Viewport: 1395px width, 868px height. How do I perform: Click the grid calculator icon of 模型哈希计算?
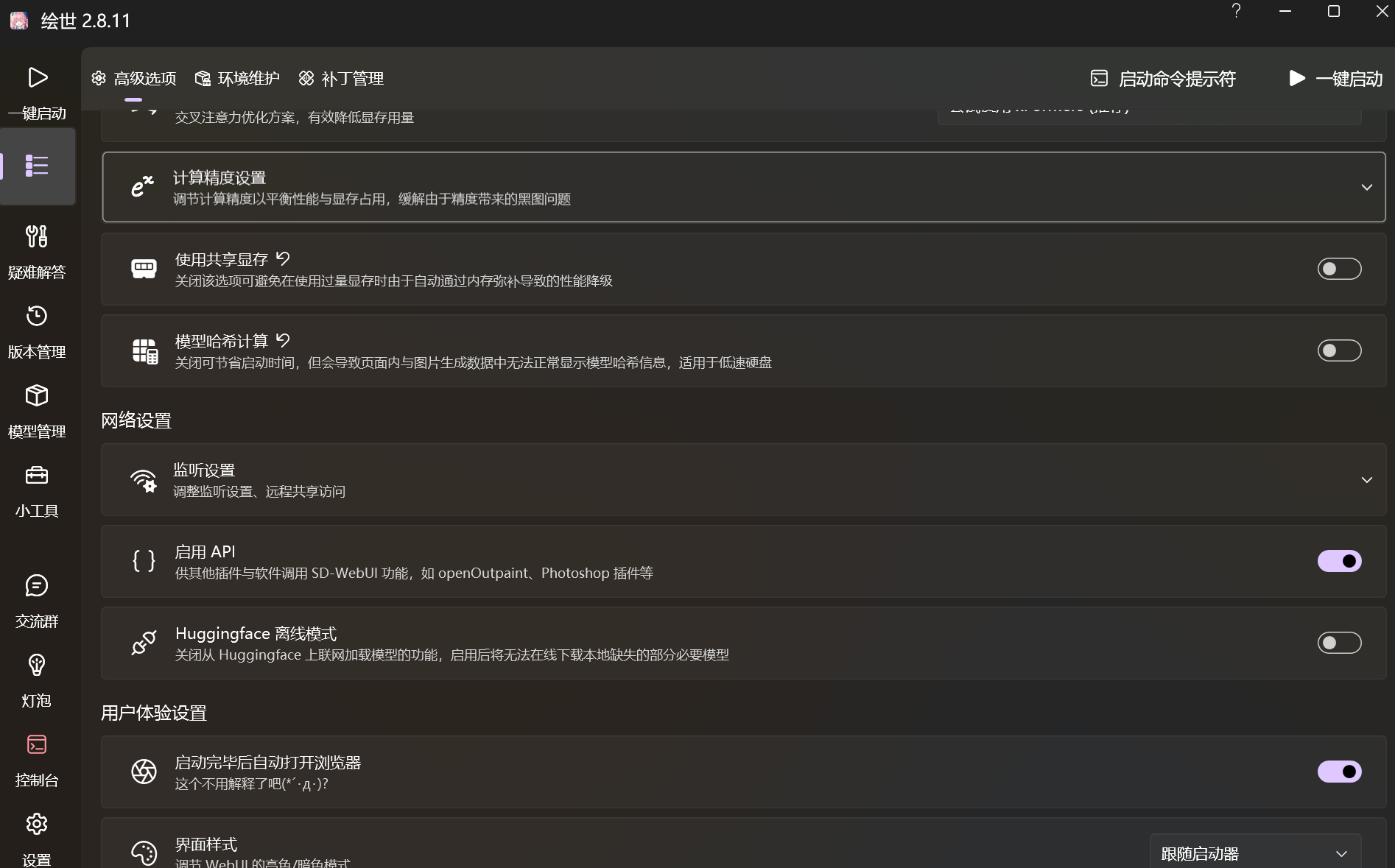click(144, 351)
